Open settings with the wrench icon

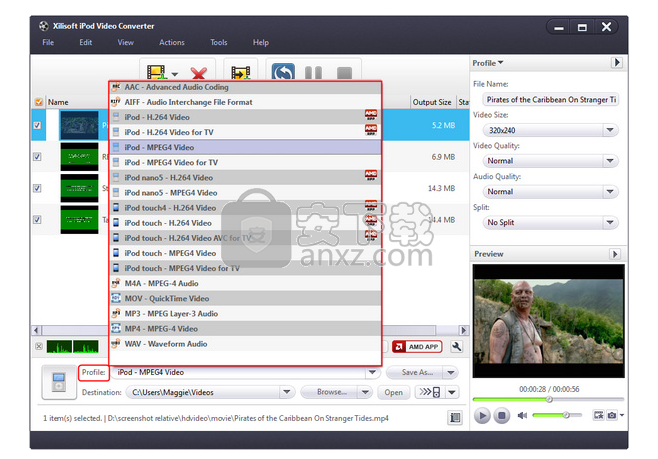click(457, 347)
